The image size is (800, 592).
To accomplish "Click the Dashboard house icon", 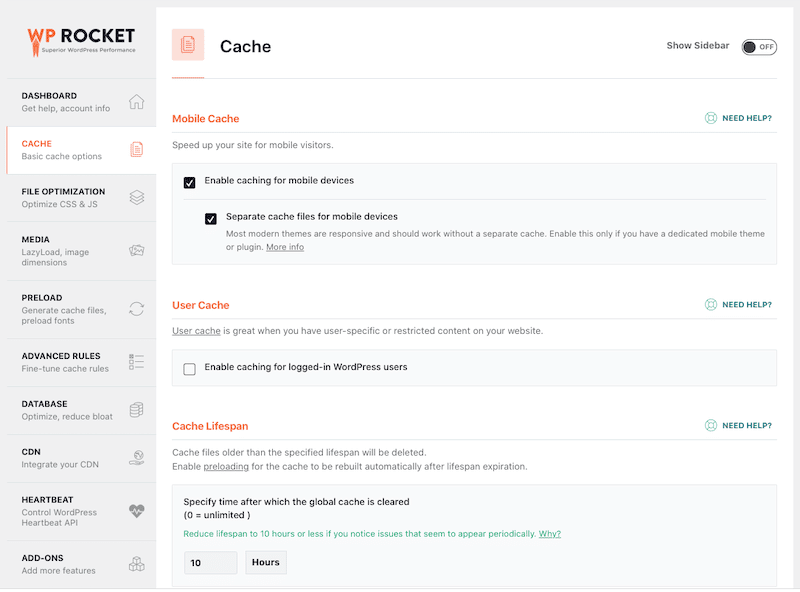I will [136, 102].
